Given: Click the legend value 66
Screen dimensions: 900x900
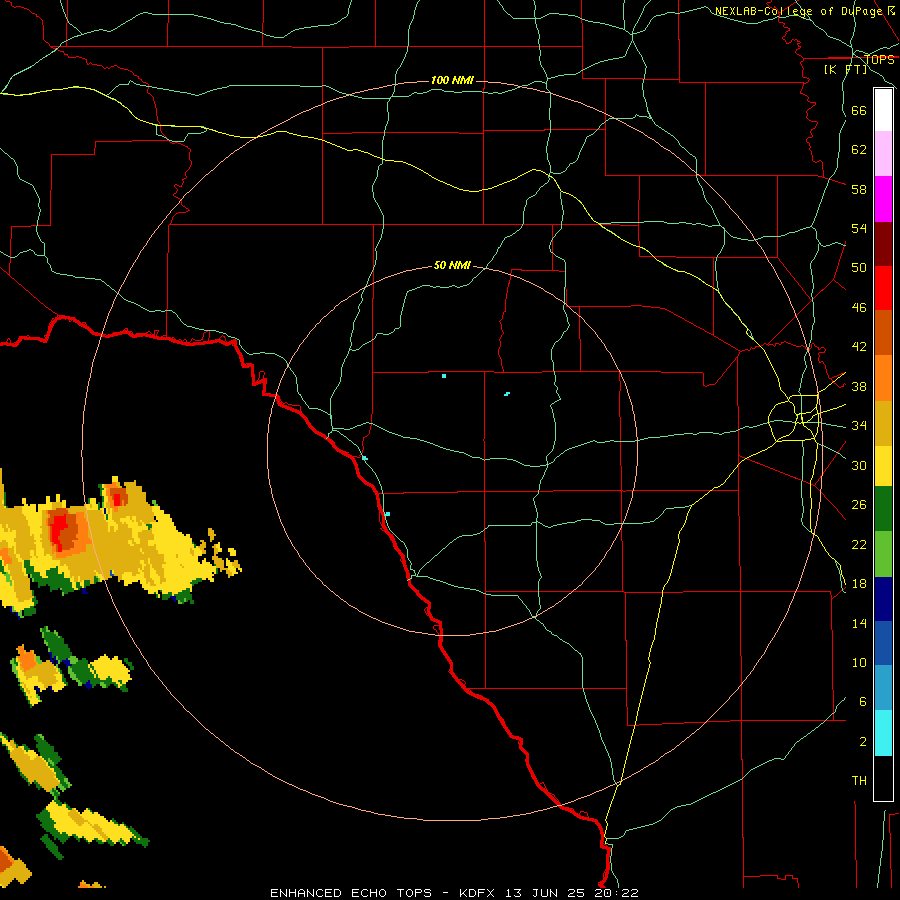Looking at the screenshot, I should pyautogui.click(x=859, y=110).
